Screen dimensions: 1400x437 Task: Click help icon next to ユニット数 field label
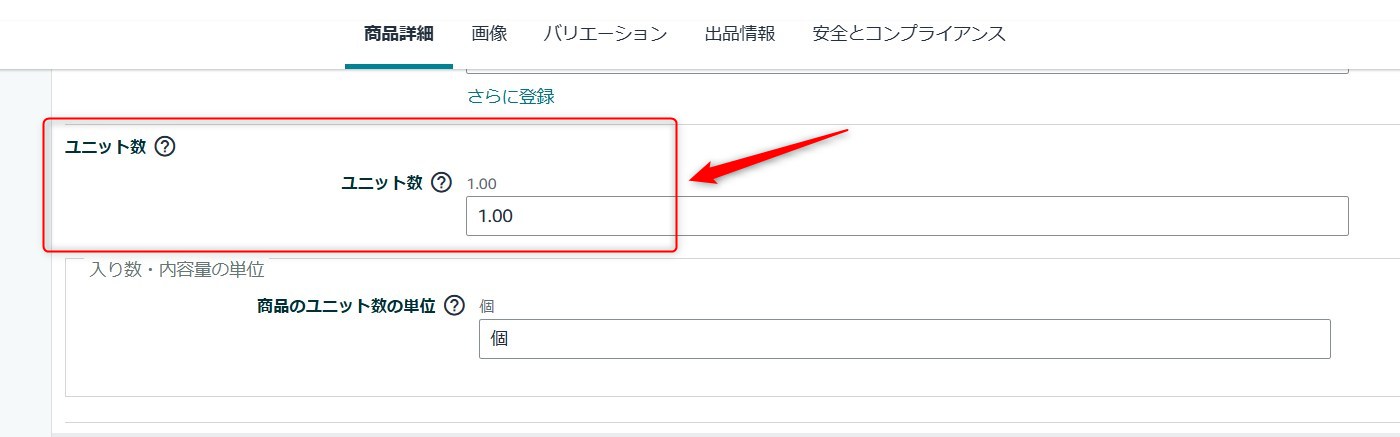click(x=441, y=183)
